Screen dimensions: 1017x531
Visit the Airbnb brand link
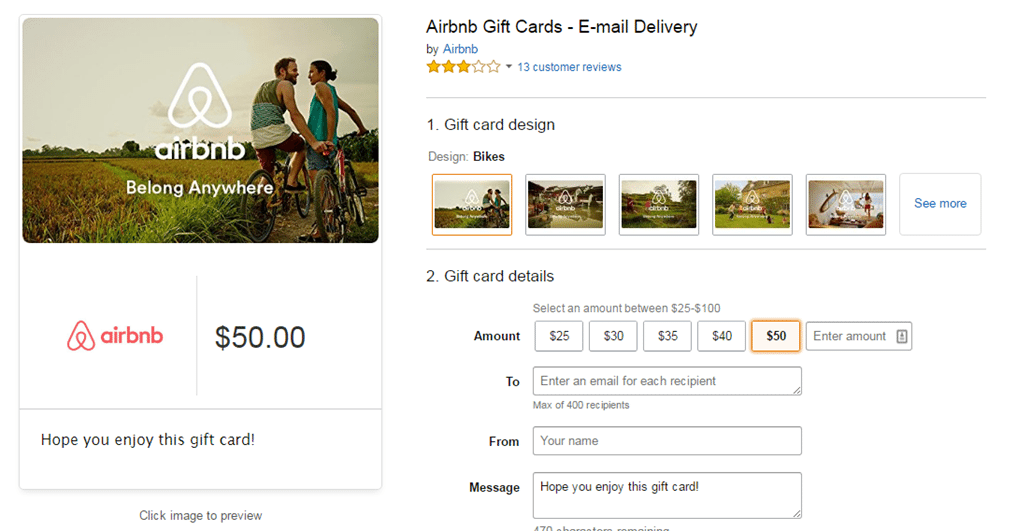(460, 49)
